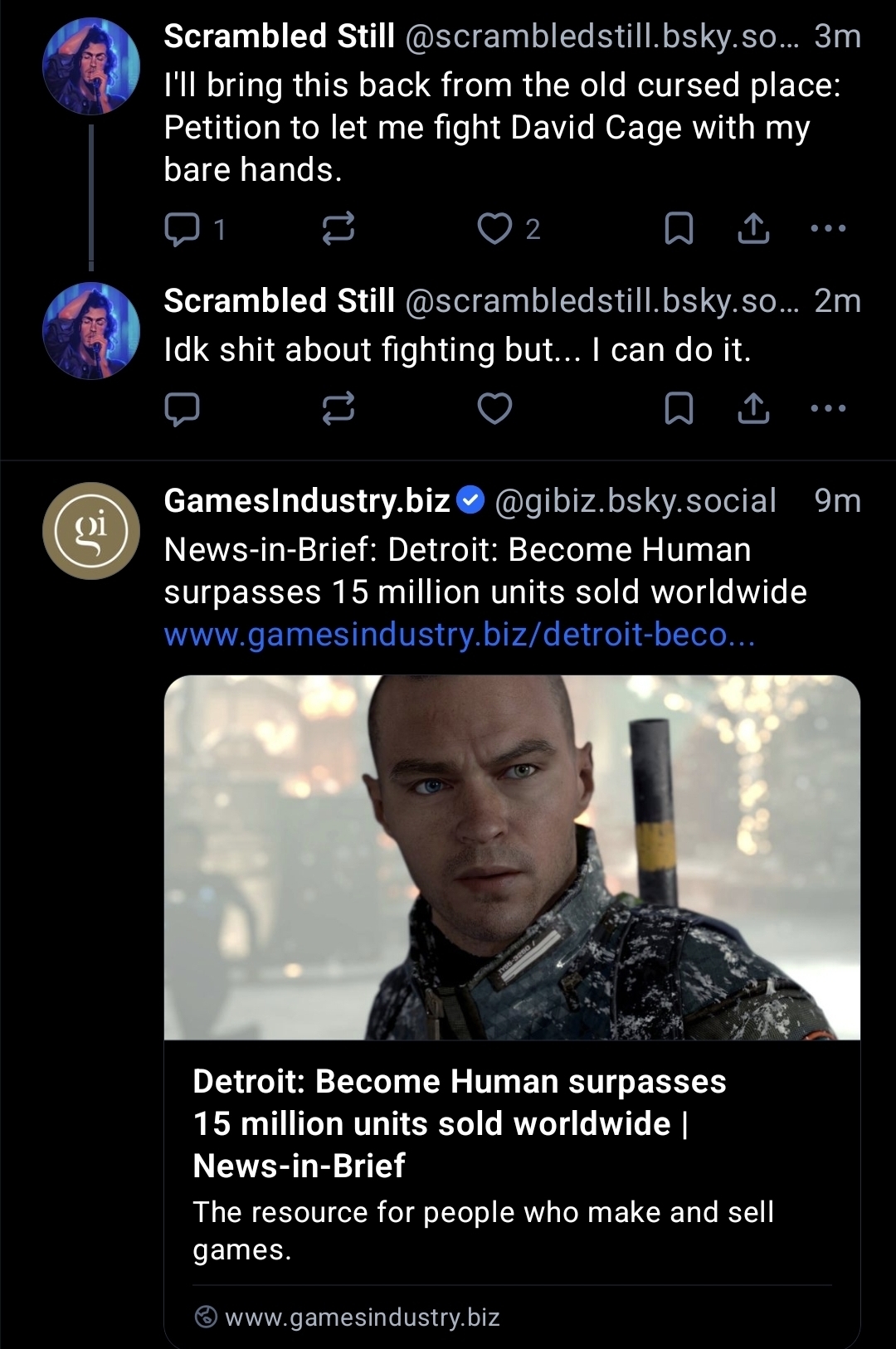Visit the Scrambled Still display name on reply
Screen dimensions: 896x1349
(x=279, y=300)
